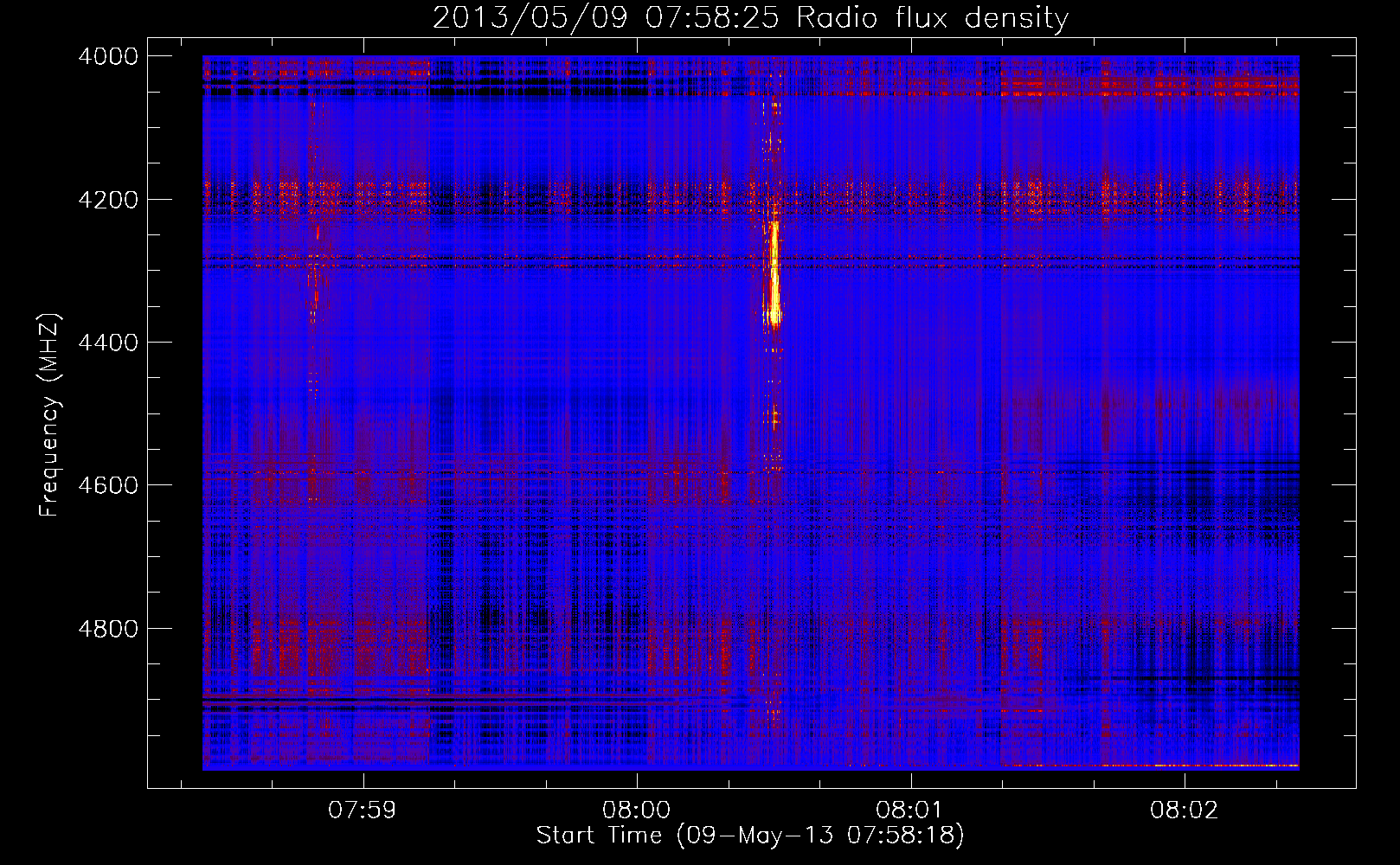The width and height of the screenshot is (1400, 865).
Task: Click the 08:01 time axis label
Action: (x=910, y=811)
